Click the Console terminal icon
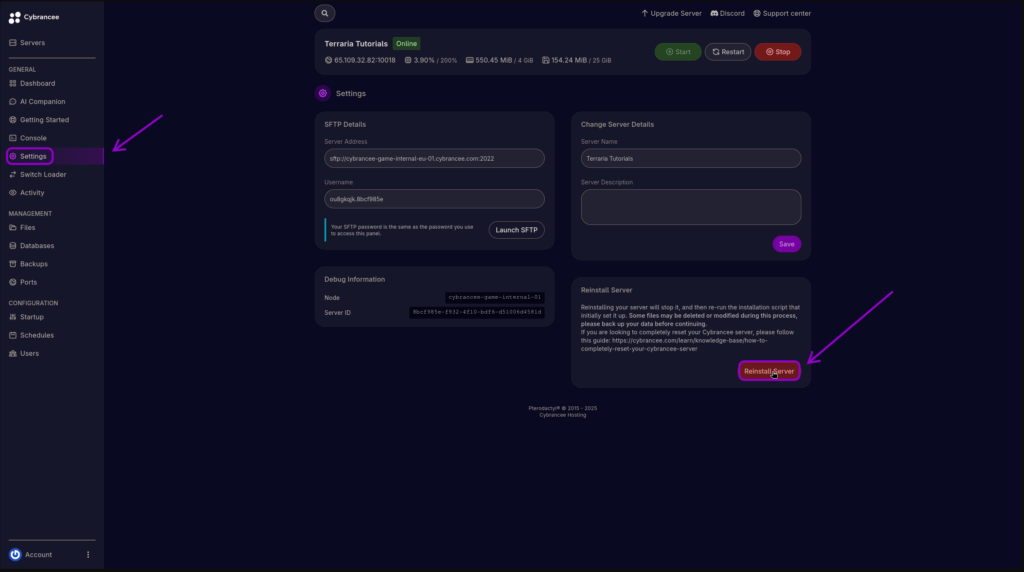Screen dimensions: 1024x572 pos(12,138)
